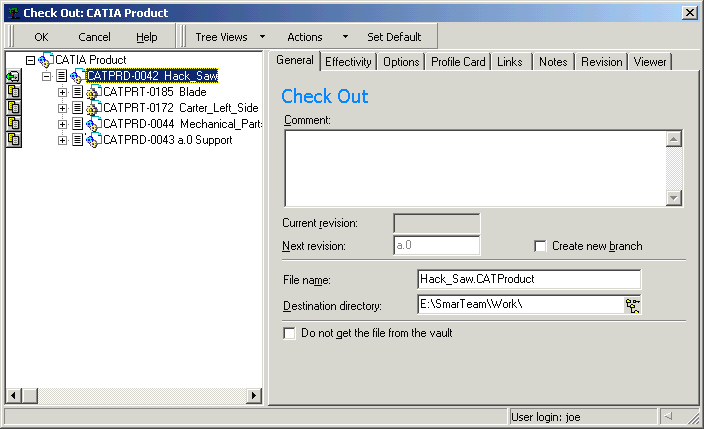Close the Check Out dialog window
The height and width of the screenshot is (429, 704).
689,13
